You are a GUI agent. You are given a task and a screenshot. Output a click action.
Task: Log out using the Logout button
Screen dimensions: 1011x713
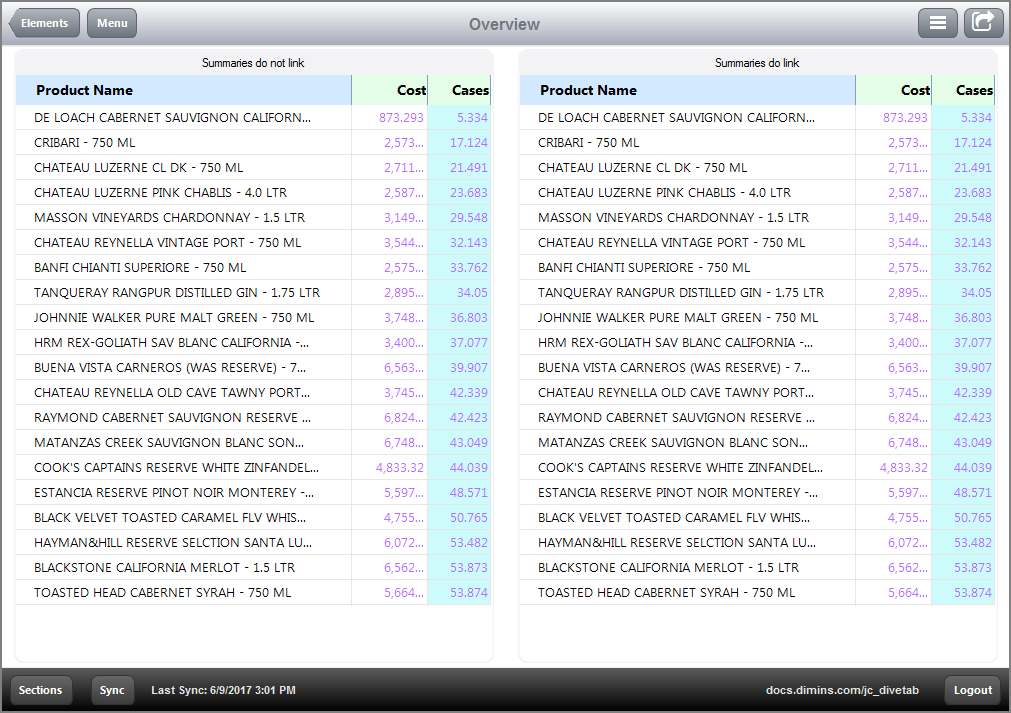tap(971, 690)
